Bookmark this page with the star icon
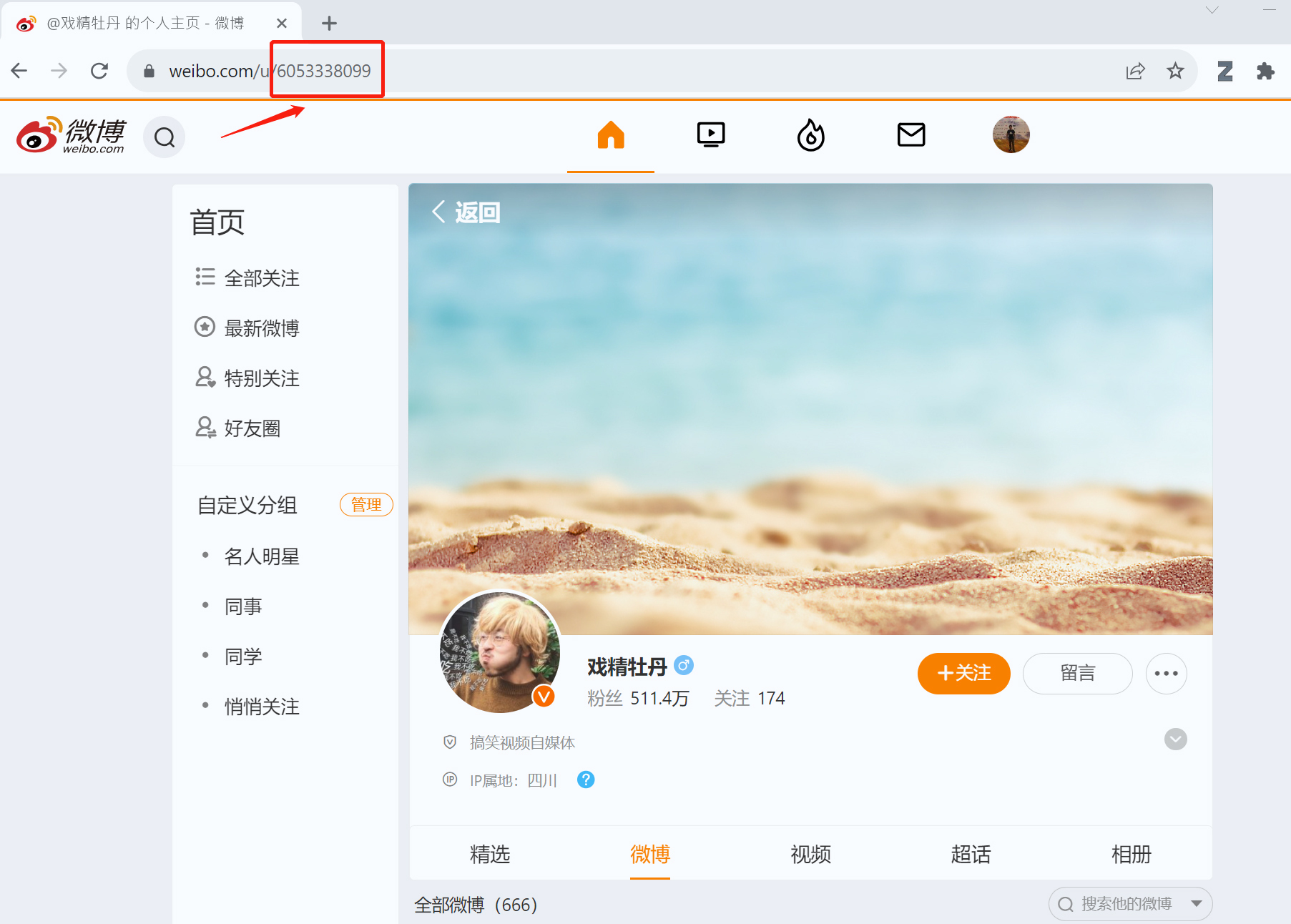 tap(1175, 71)
